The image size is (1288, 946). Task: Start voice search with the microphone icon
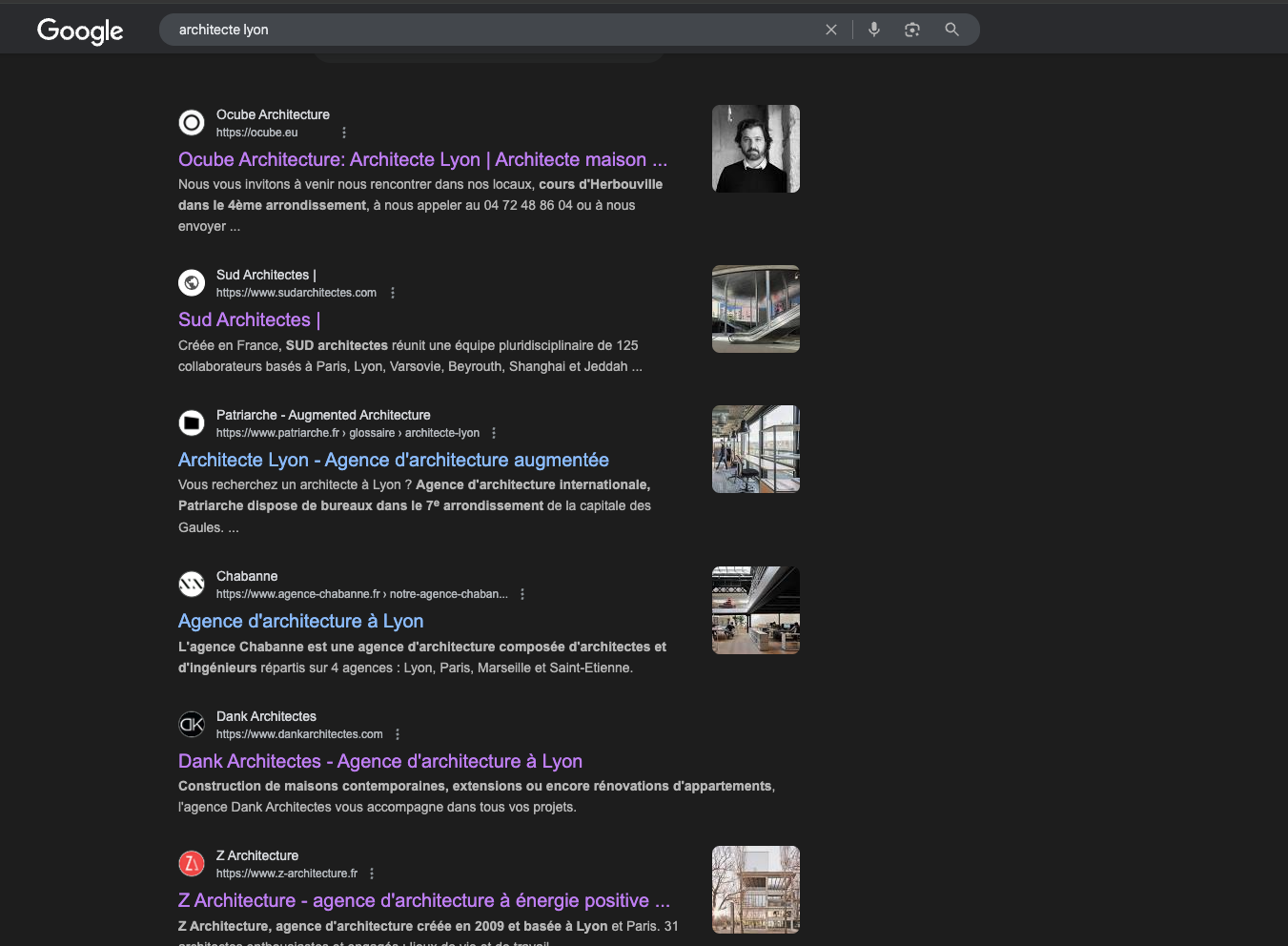pyautogui.click(x=874, y=30)
